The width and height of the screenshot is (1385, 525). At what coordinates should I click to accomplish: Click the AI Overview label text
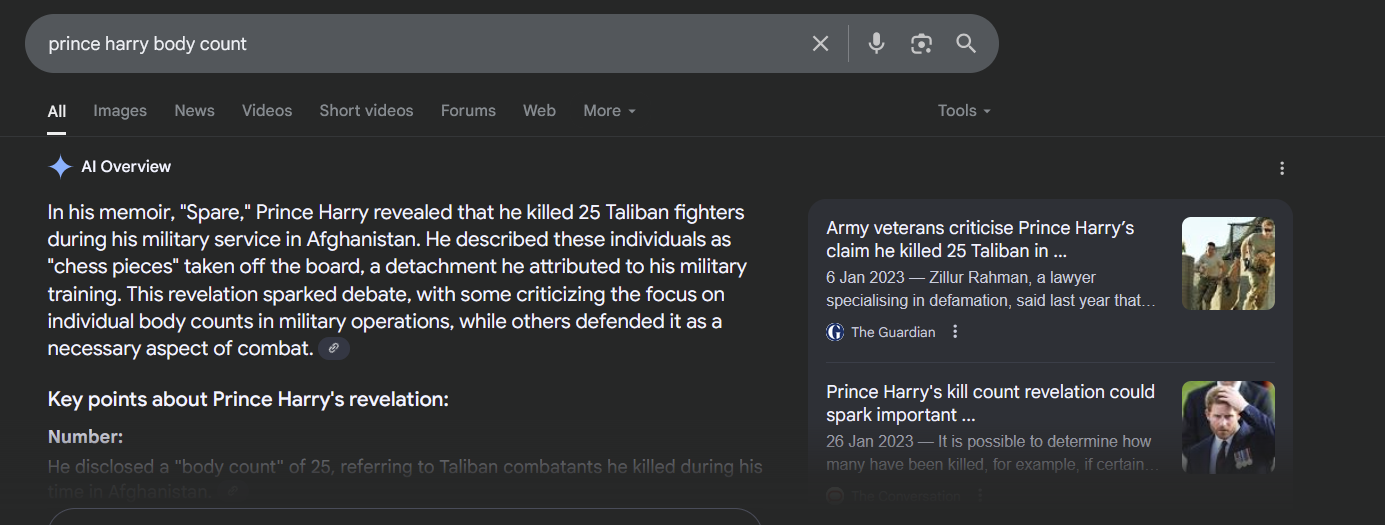coord(126,166)
